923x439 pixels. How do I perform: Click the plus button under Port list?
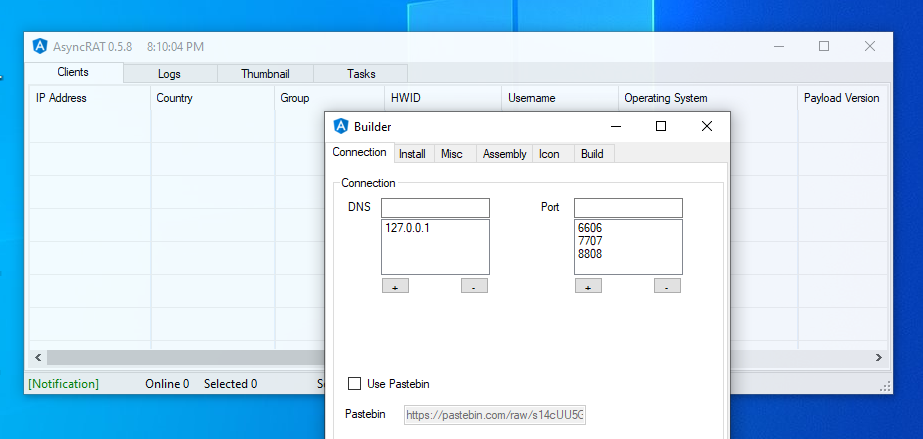coord(587,286)
